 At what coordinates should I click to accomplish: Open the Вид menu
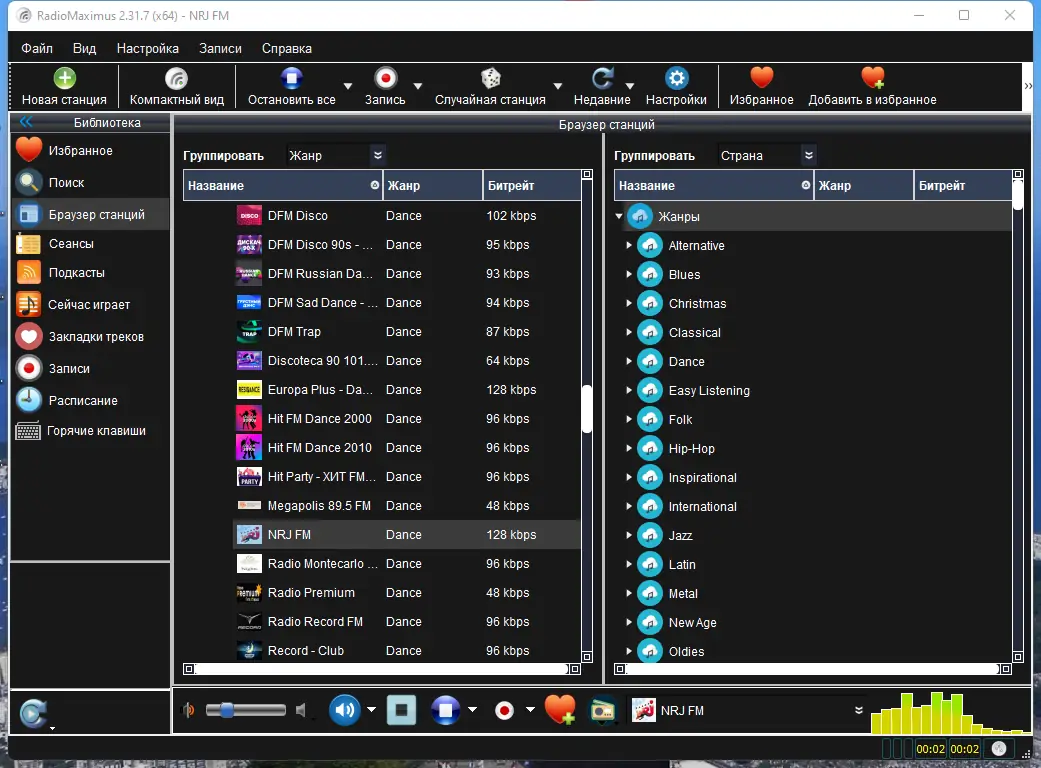click(x=84, y=48)
